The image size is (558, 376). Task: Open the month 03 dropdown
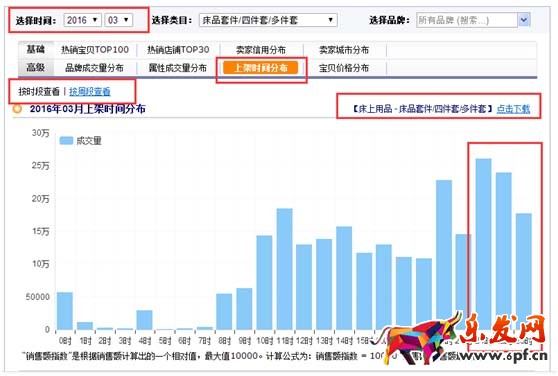coord(119,20)
